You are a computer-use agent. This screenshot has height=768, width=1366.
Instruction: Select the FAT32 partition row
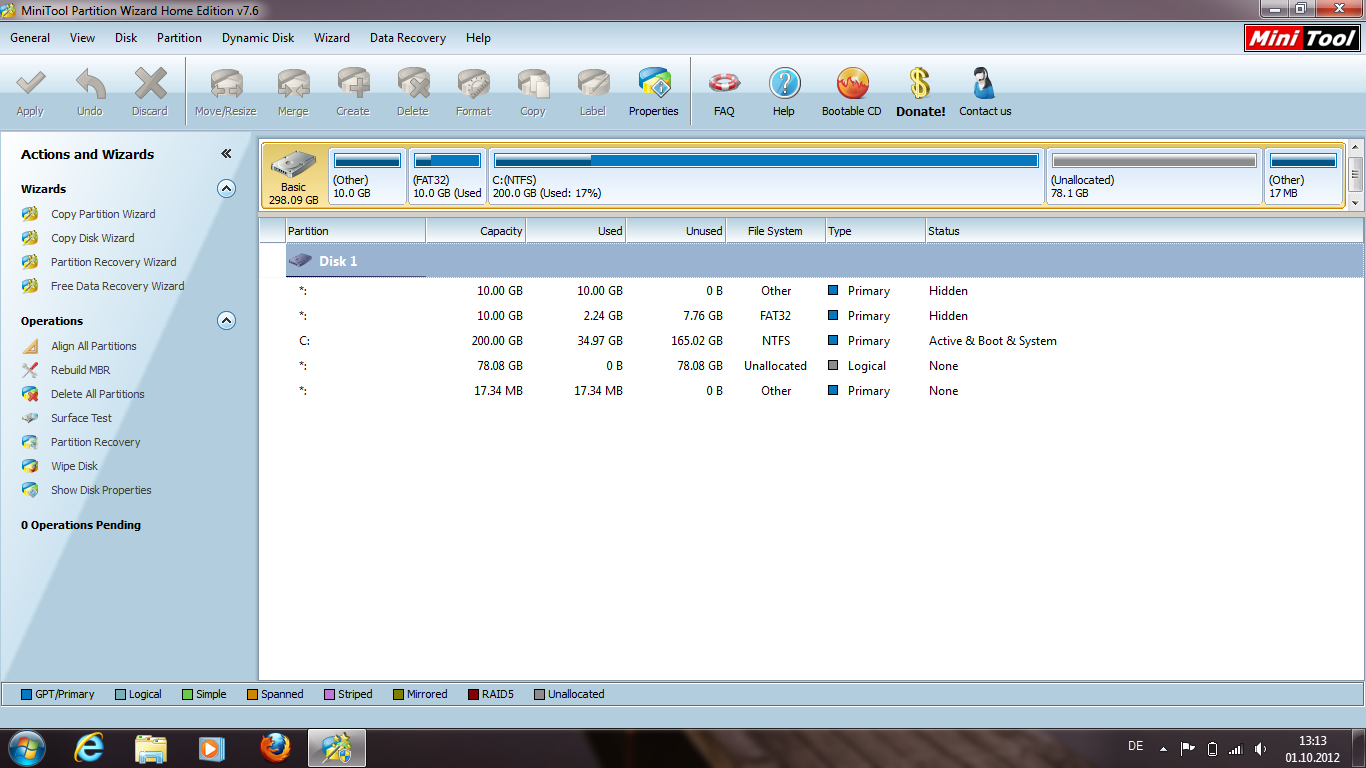pos(811,316)
